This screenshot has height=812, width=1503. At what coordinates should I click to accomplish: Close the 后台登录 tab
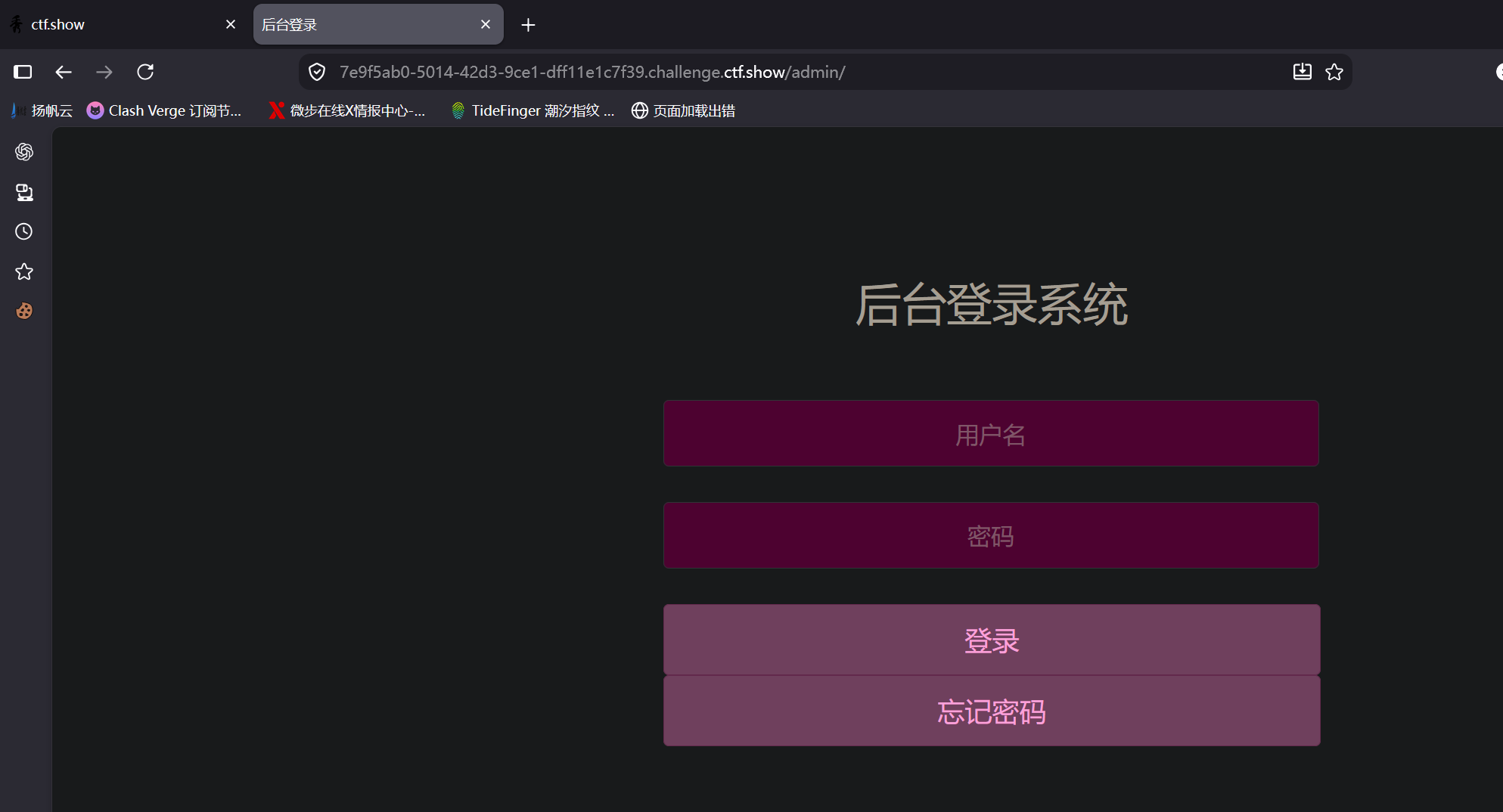[x=486, y=24]
